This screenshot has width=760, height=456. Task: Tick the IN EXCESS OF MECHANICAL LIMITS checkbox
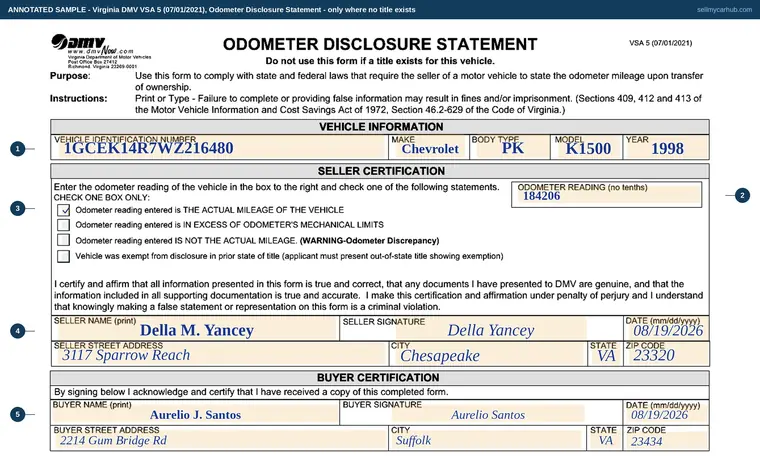click(x=63, y=225)
